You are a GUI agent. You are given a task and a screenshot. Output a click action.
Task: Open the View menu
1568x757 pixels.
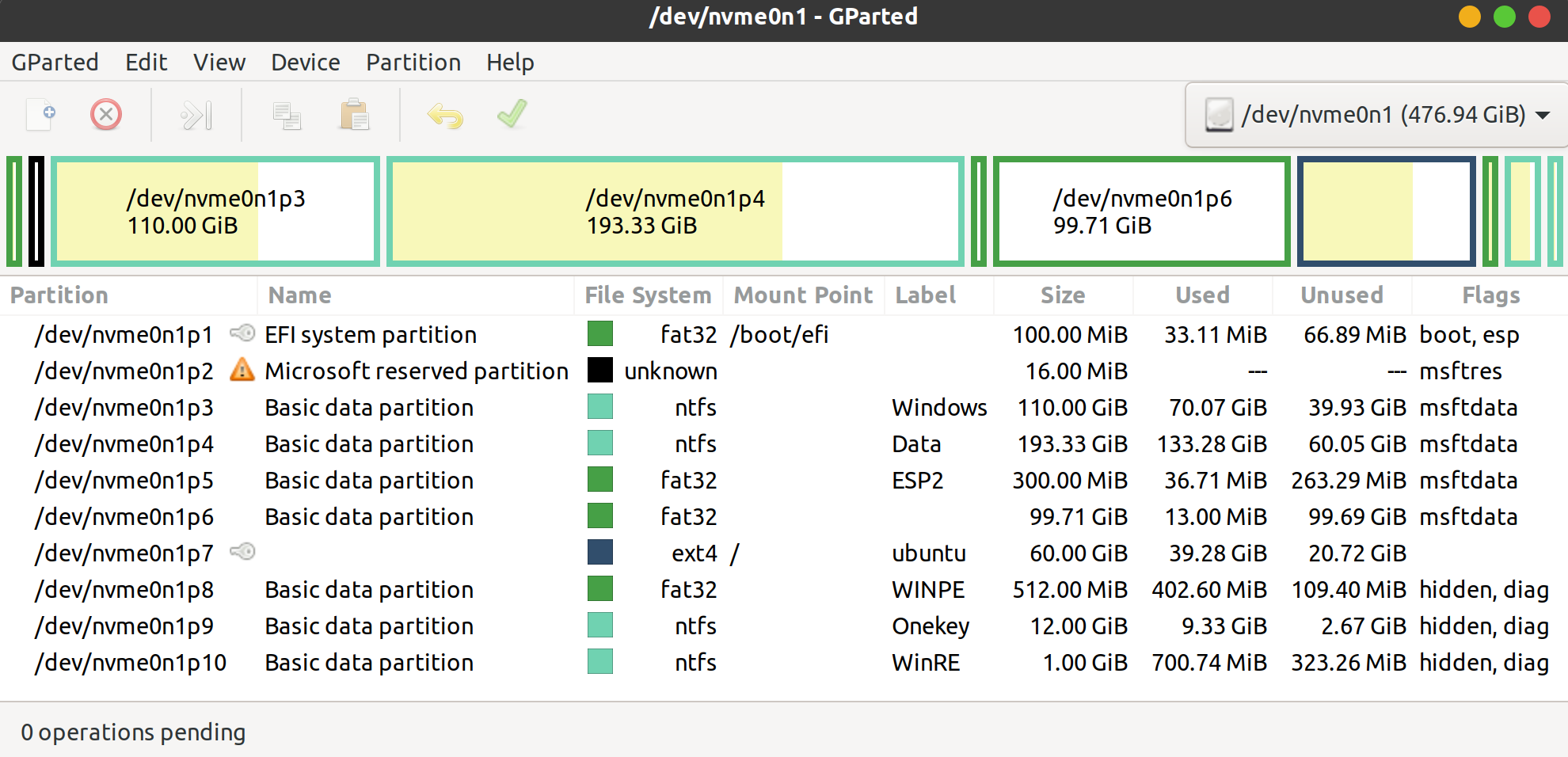(219, 63)
